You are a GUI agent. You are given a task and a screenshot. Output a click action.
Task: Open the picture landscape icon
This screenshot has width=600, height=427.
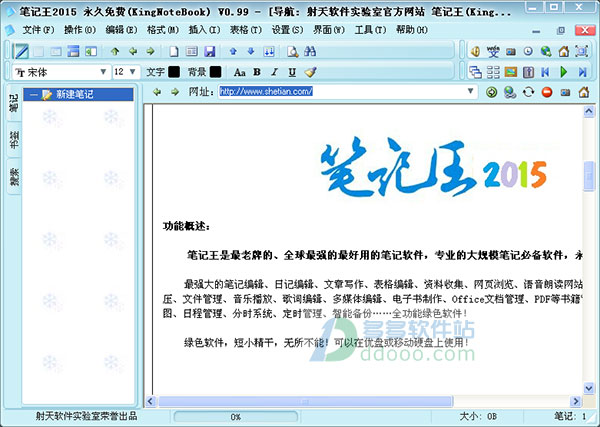(511, 72)
